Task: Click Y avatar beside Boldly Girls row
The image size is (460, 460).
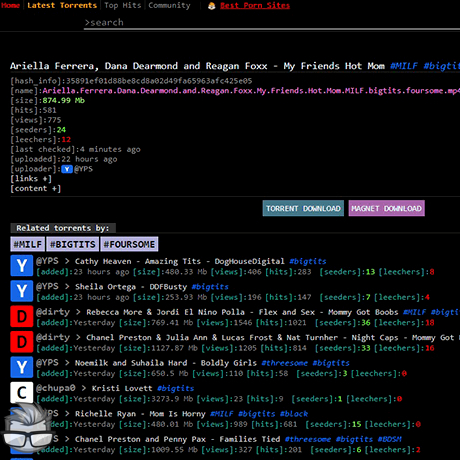Action: (22, 367)
